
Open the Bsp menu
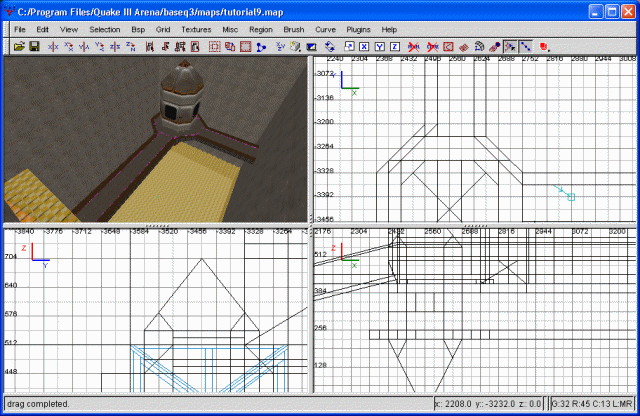(138, 29)
